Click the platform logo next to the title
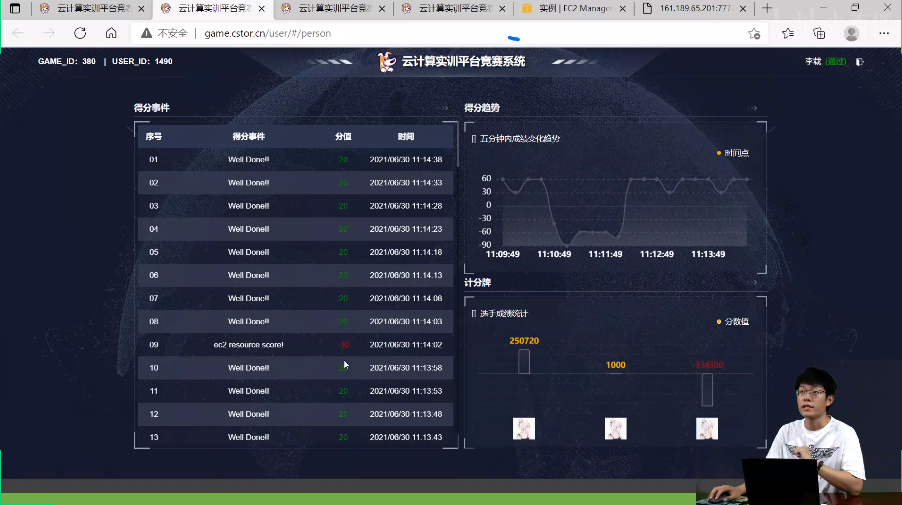The image size is (902, 505). pos(387,61)
